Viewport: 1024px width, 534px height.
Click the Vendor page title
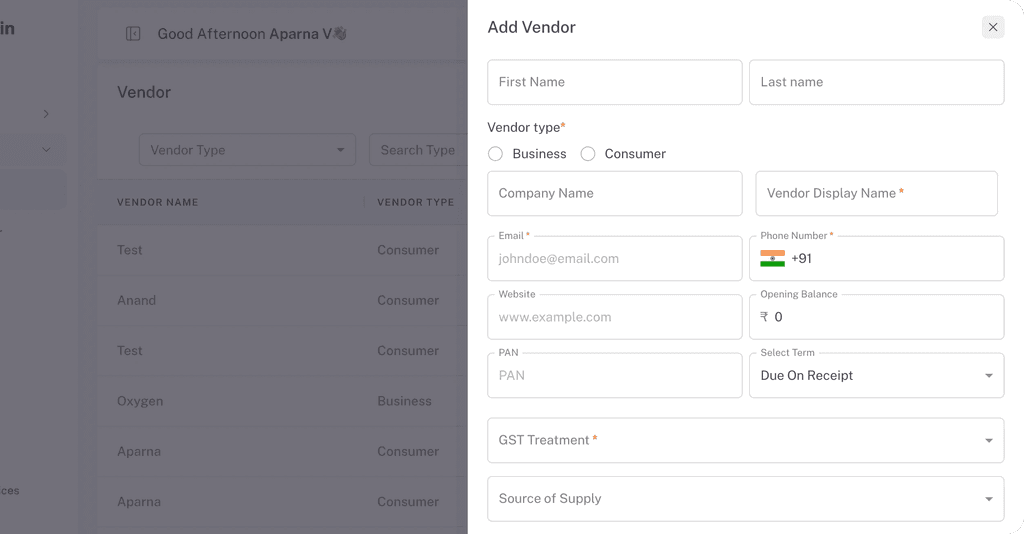pos(144,92)
